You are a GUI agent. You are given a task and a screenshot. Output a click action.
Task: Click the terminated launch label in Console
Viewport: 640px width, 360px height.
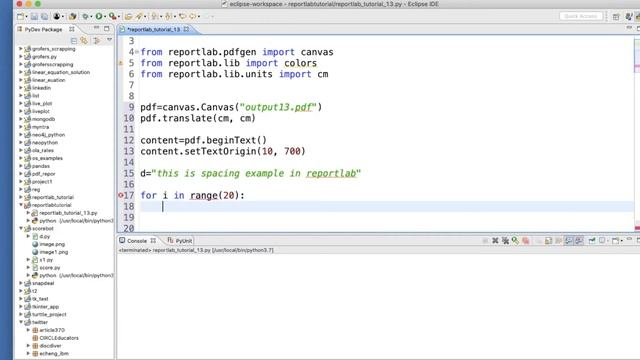[x=196, y=250]
